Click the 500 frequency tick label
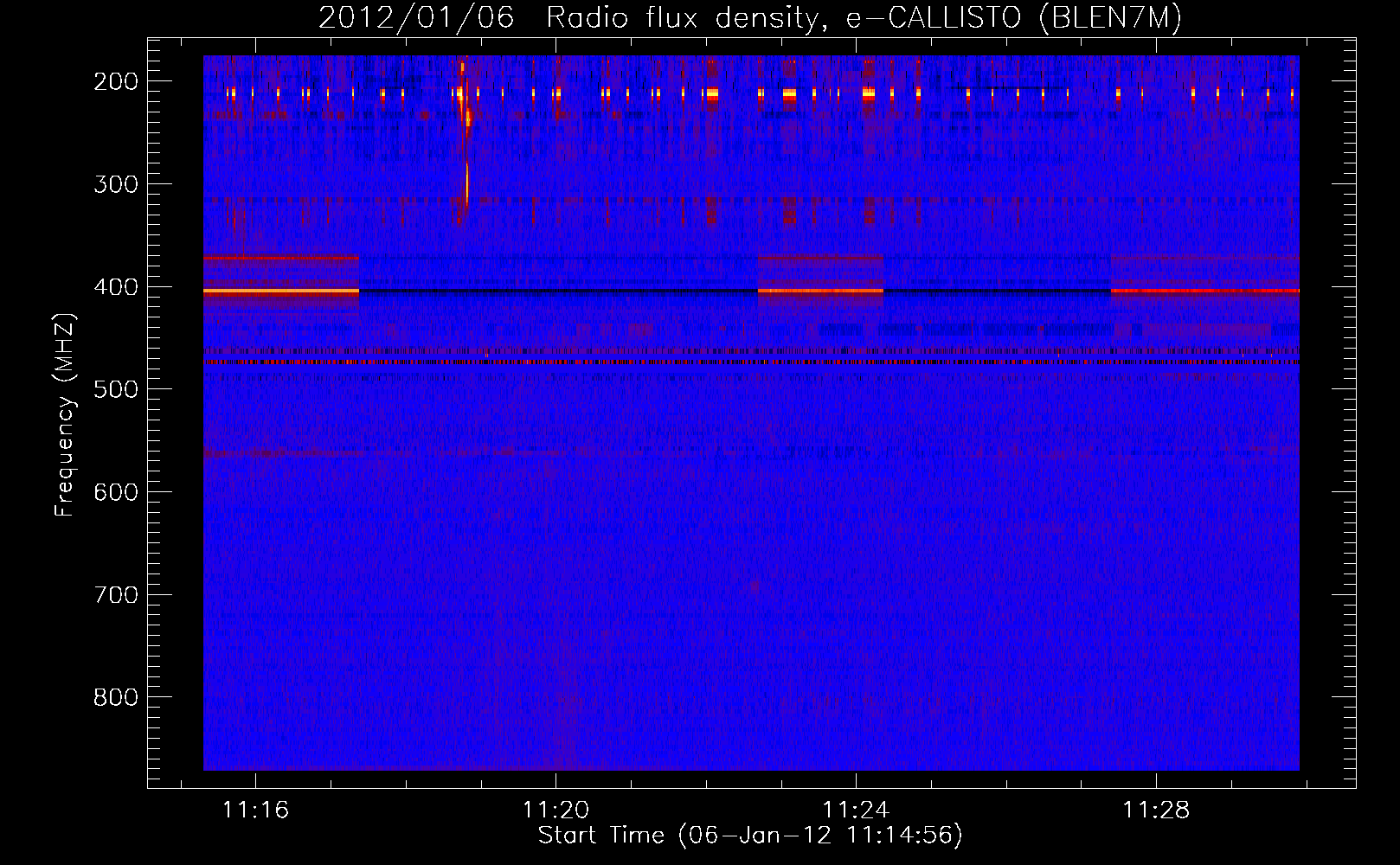 coord(116,389)
